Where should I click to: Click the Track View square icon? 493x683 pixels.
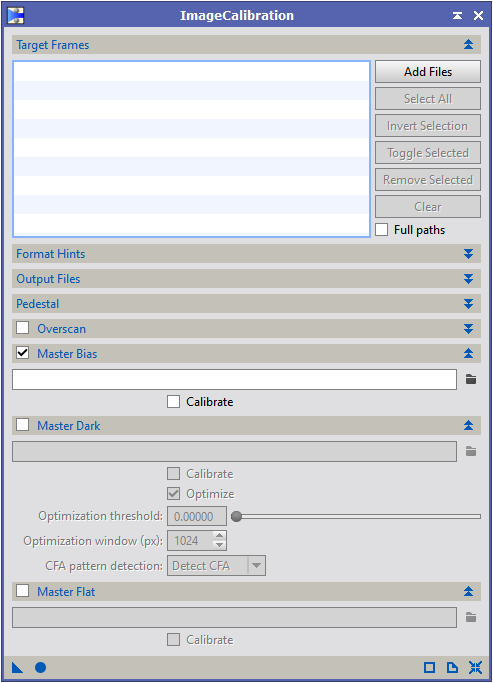click(x=429, y=667)
